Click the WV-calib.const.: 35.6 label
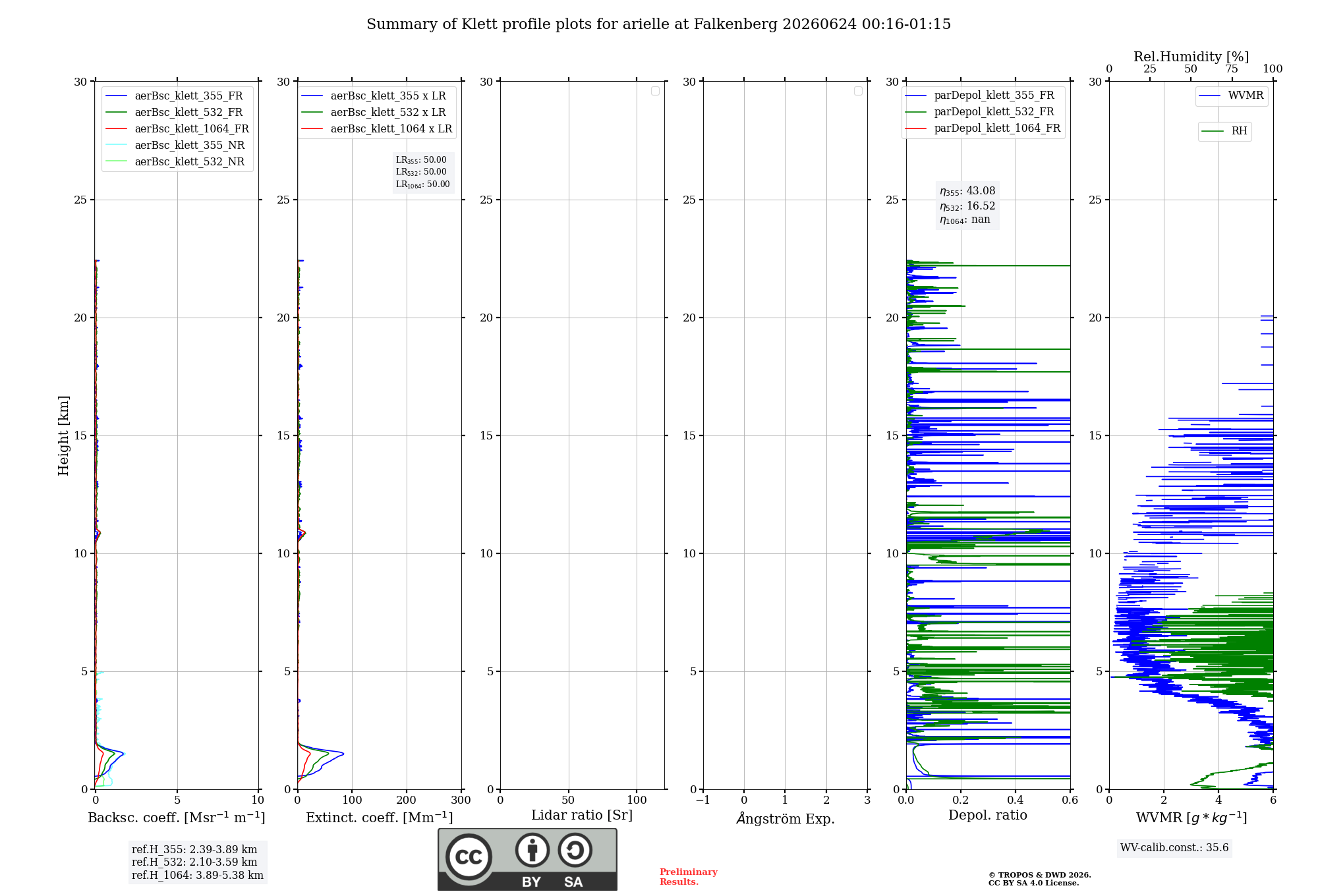This screenshot has height=896, width=1318. pos(1174,848)
